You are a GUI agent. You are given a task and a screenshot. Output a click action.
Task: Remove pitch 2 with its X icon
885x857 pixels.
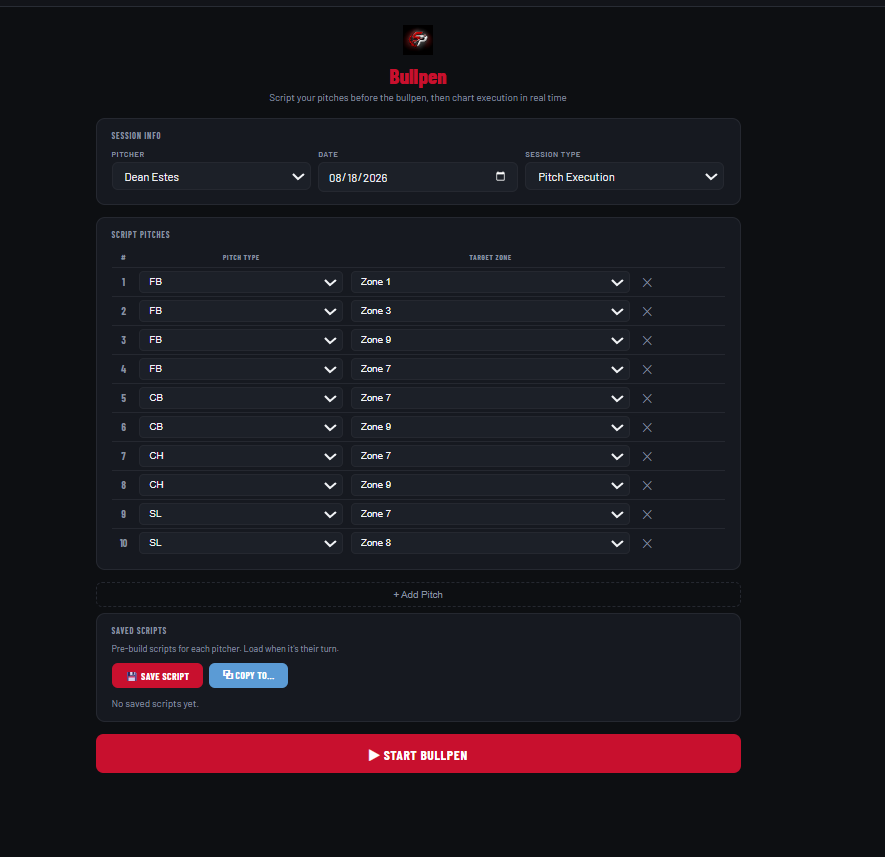(x=647, y=312)
